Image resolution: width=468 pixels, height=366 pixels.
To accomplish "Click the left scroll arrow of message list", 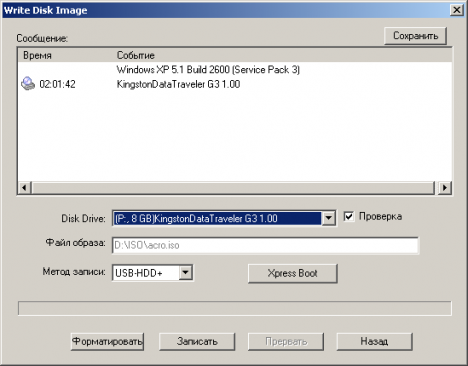I will pyautogui.click(x=24, y=188).
